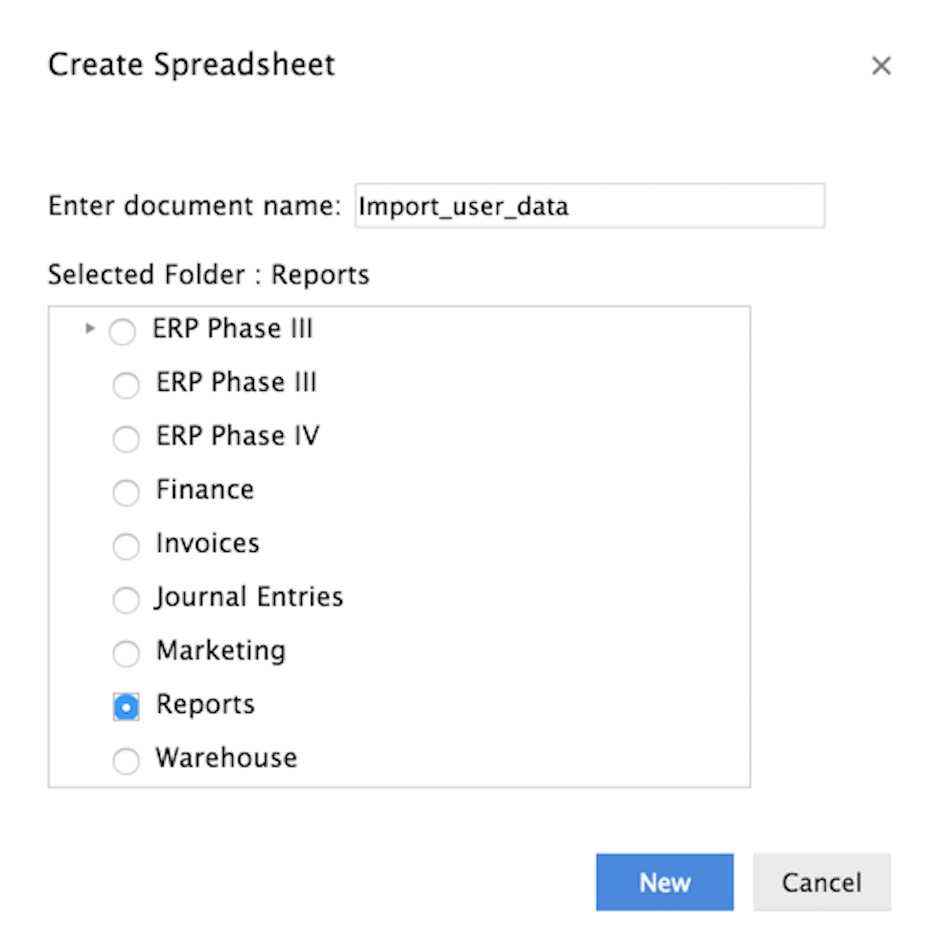Click the document name input field
Viewport: 942px width, 936px height.
tap(589, 206)
